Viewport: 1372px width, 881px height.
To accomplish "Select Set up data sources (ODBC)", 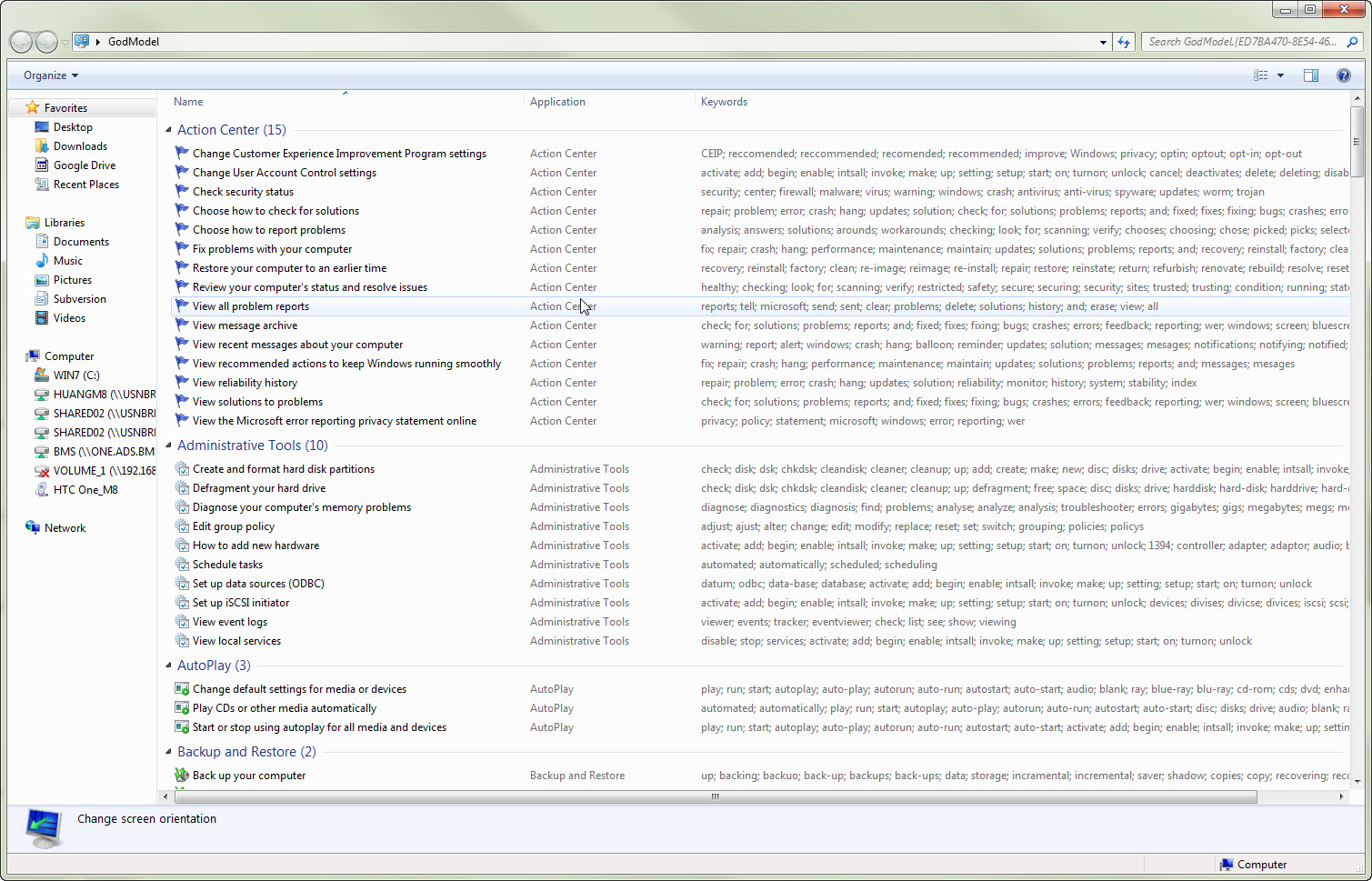I will pos(258,584).
